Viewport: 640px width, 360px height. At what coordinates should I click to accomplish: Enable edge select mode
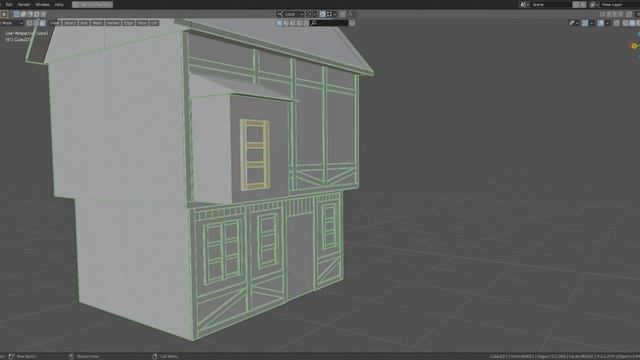36,23
